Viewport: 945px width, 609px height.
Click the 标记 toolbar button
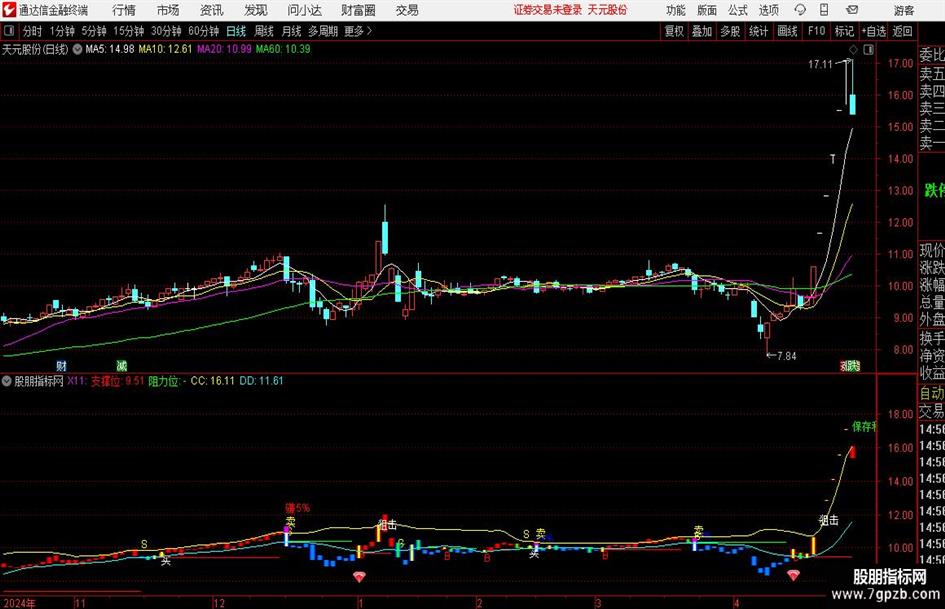[844, 31]
